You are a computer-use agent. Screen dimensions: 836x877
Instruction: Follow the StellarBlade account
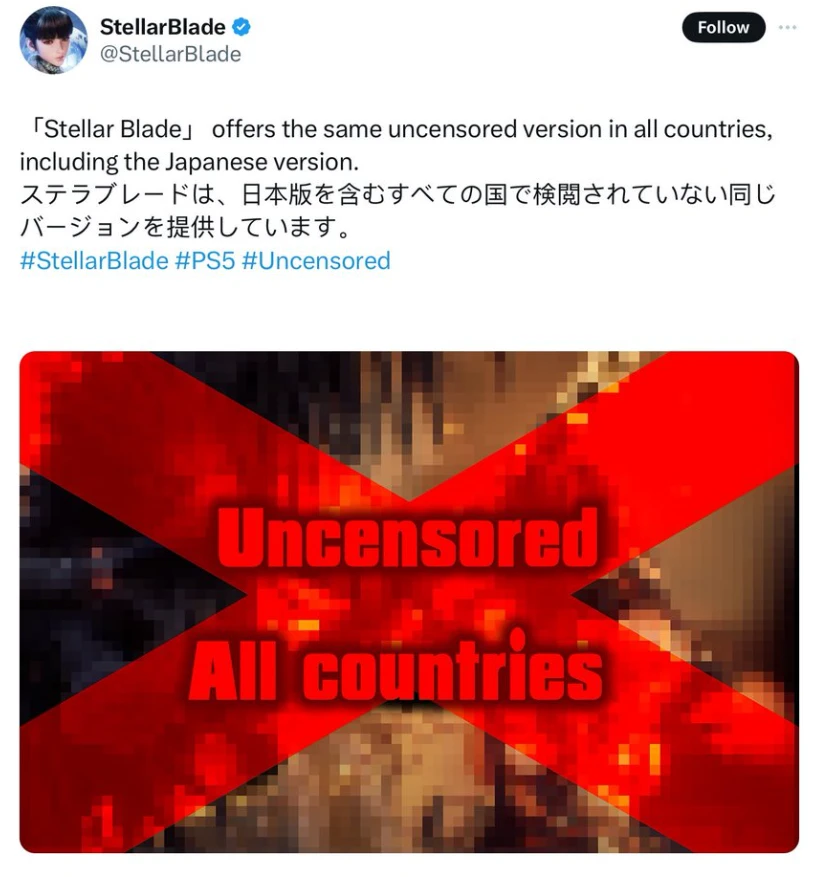click(723, 27)
